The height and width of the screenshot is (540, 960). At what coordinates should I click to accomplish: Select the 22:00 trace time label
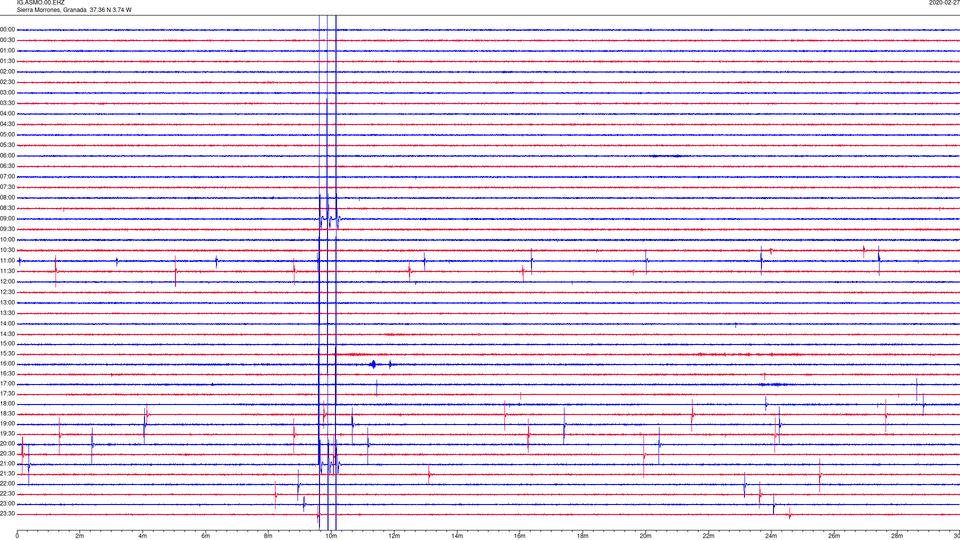7,484
